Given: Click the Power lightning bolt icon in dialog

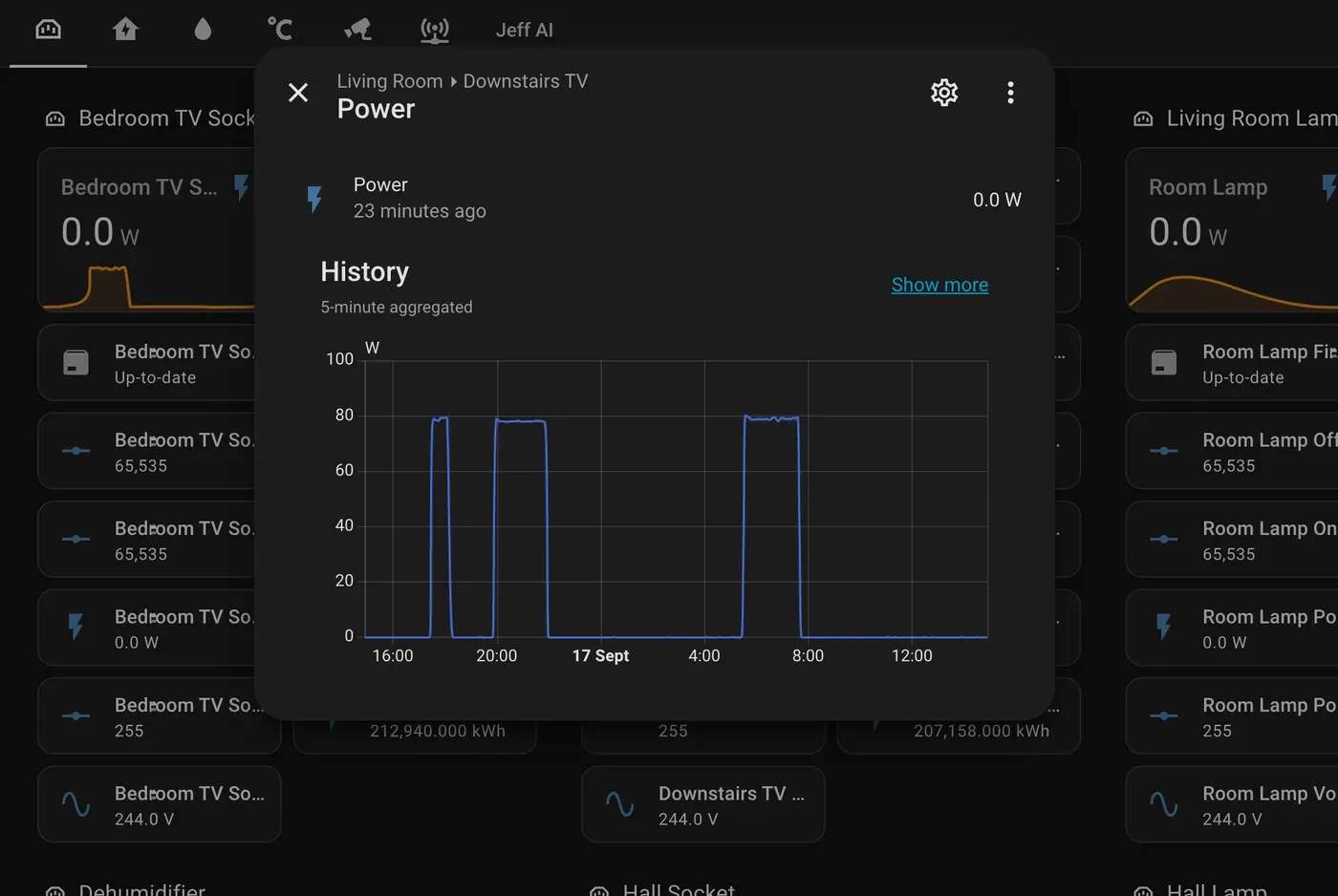Looking at the screenshot, I should [314, 199].
